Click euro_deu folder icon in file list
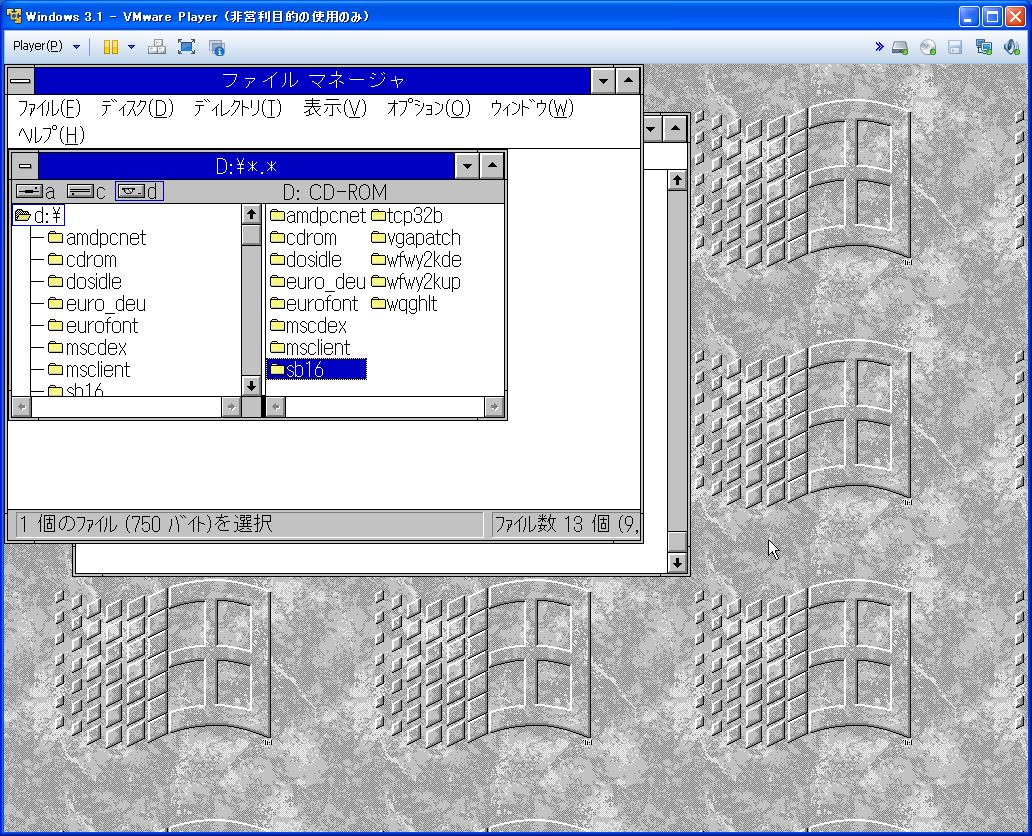Screen dimensions: 1032x836 [x=277, y=282]
